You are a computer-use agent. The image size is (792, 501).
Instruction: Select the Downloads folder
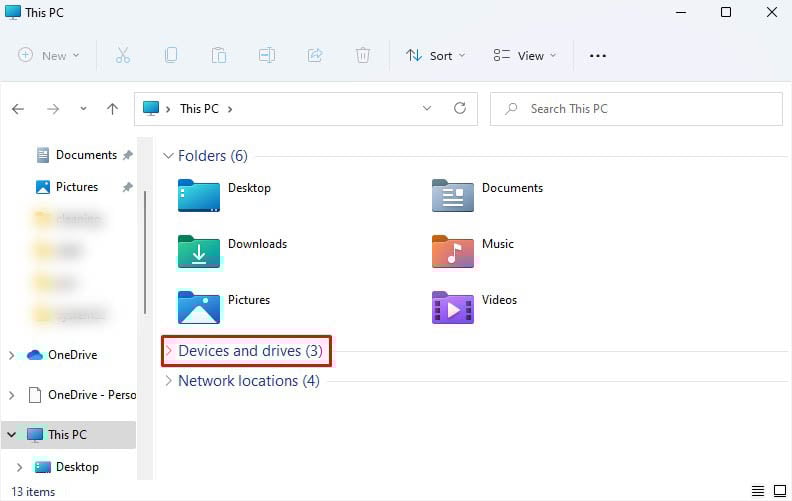point(232,252)
